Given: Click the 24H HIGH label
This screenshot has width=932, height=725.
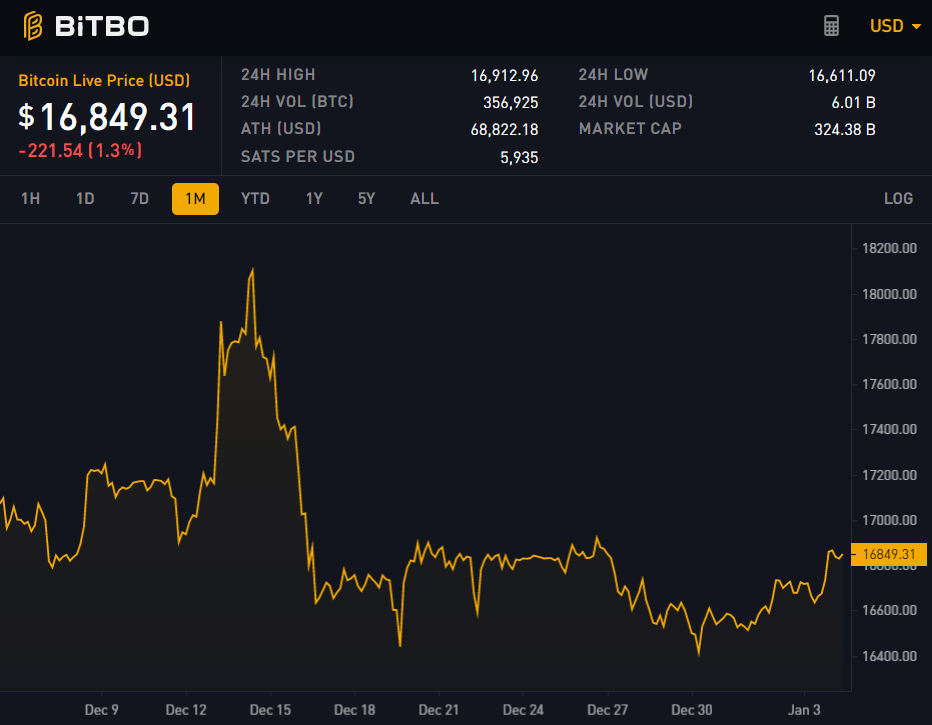Looking at the screenshot, I should point(278,74).
